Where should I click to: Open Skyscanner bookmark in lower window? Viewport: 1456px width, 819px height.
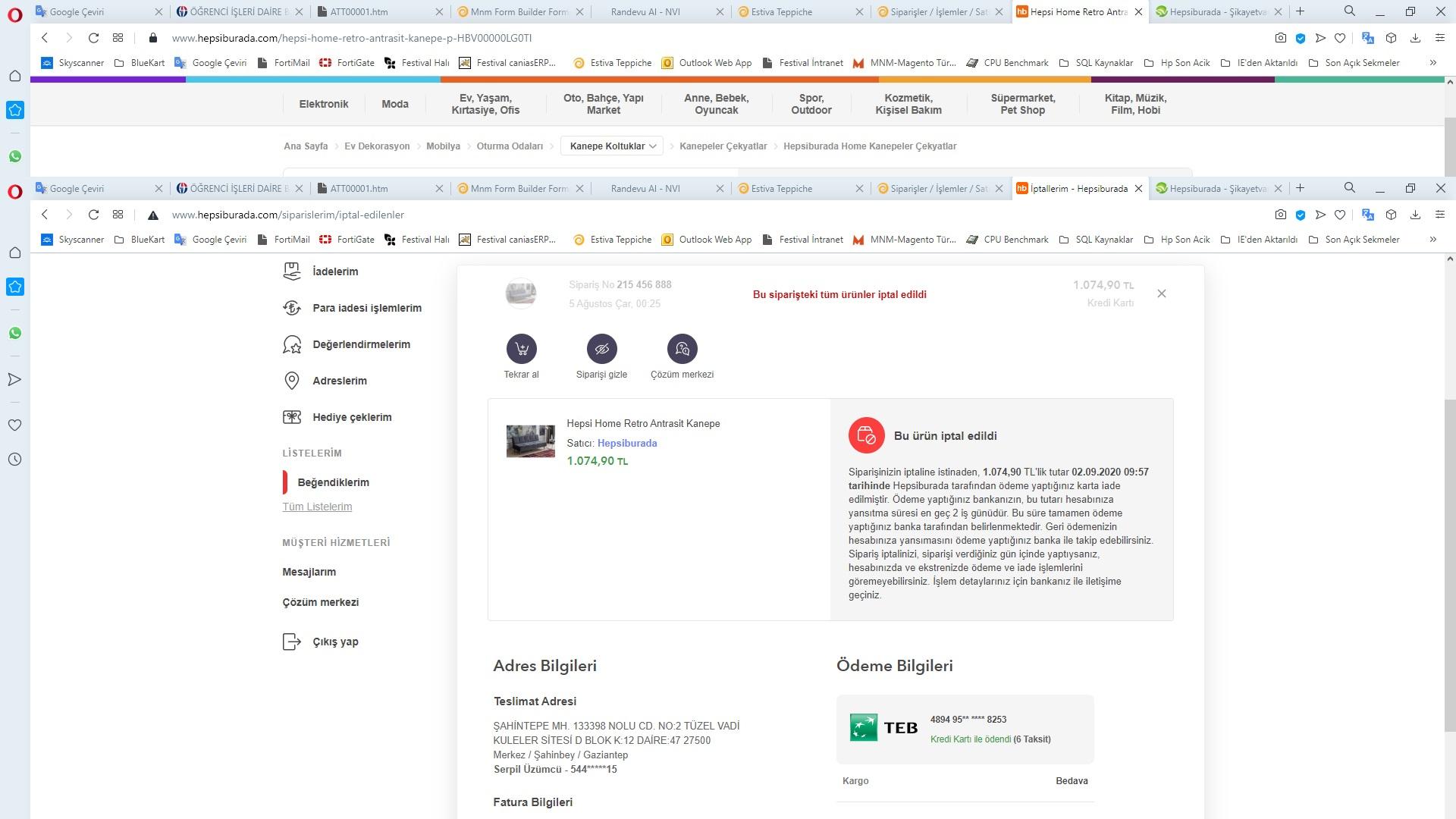coord(73,240)
